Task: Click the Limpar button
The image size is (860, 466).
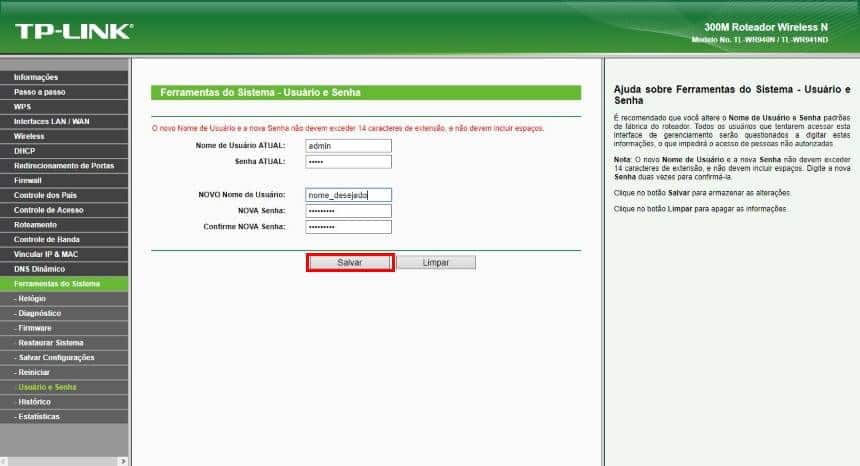Action: coord(436,263)
